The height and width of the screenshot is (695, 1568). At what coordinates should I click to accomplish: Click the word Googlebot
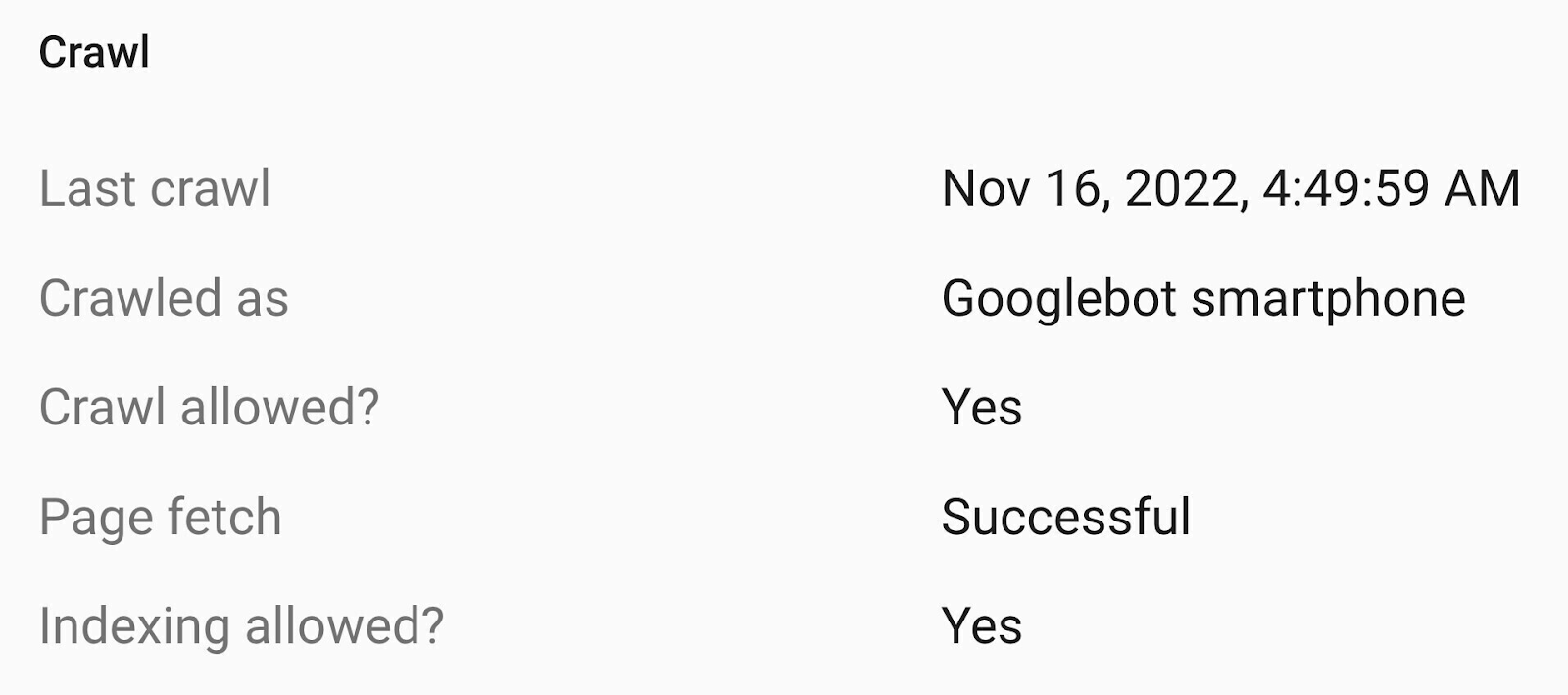(x=1058, y=298)
